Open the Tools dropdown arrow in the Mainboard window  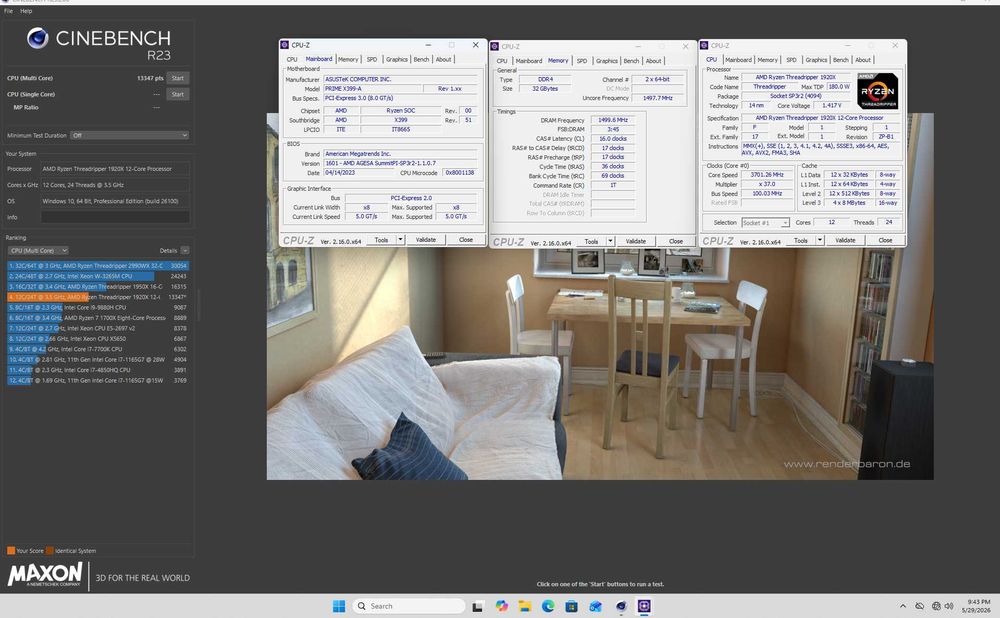click(401, 240)
